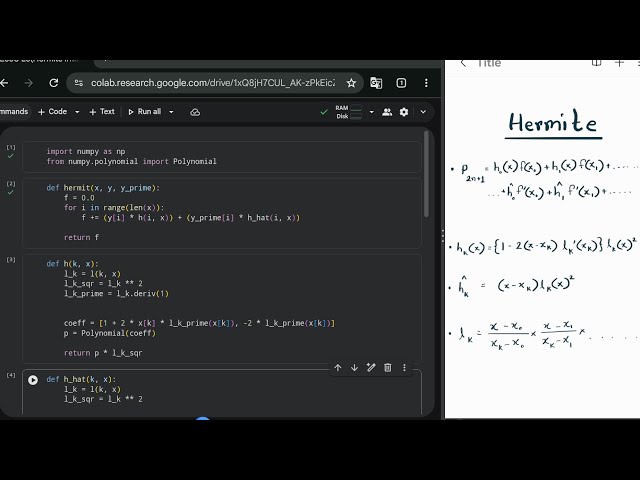The image size is (640, 480).
Task: Click the plus icon in notes app
Action: pos(620,63)
